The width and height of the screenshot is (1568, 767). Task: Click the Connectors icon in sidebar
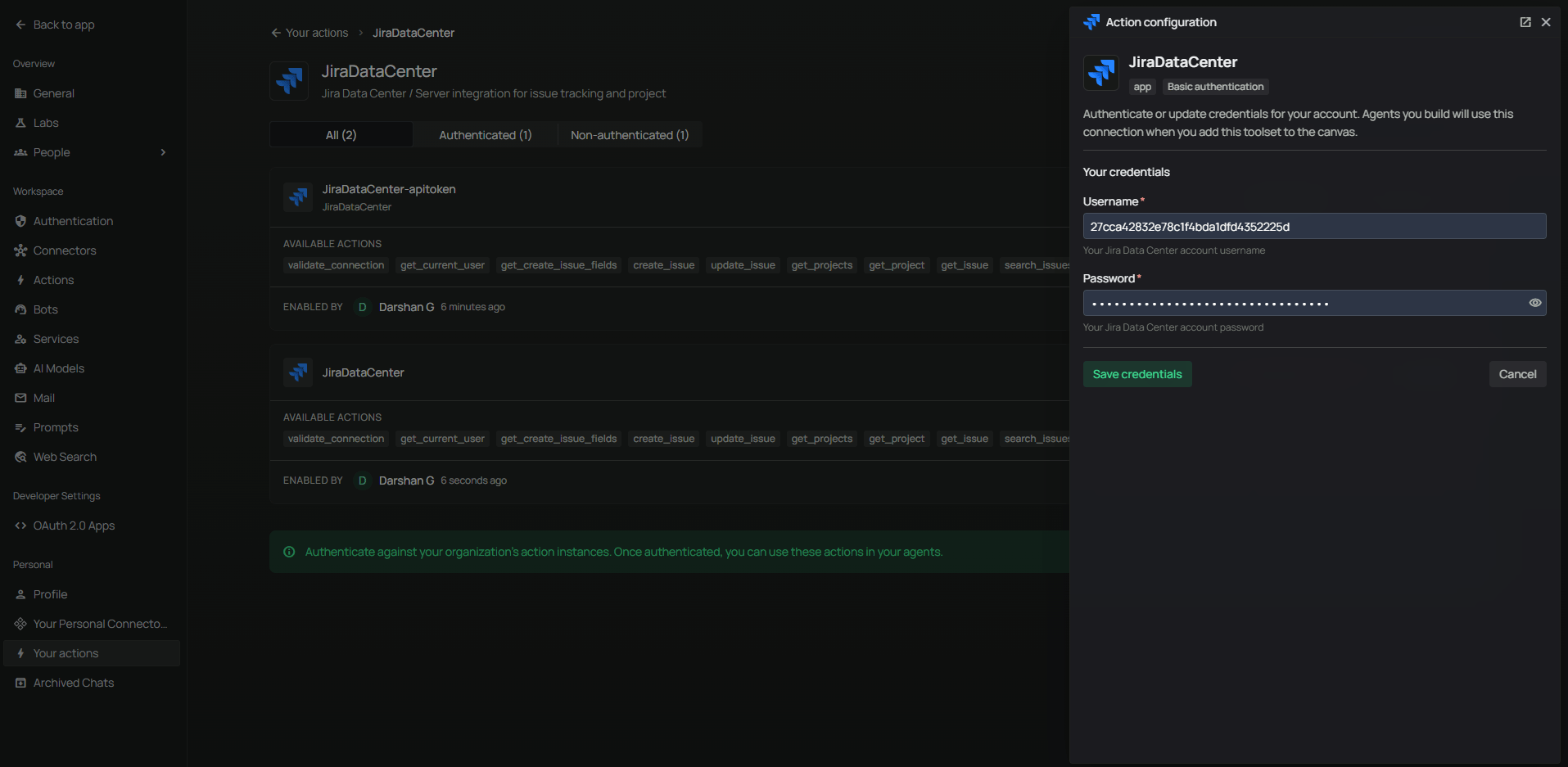click(x=20, y=250)
